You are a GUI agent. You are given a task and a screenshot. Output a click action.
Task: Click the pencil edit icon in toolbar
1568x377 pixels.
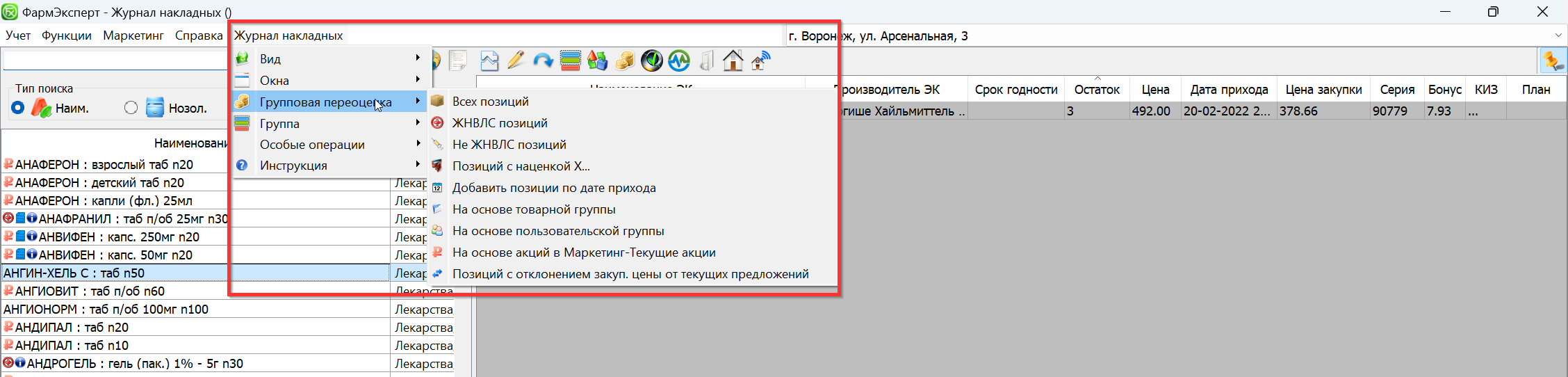tap(516, 61)
